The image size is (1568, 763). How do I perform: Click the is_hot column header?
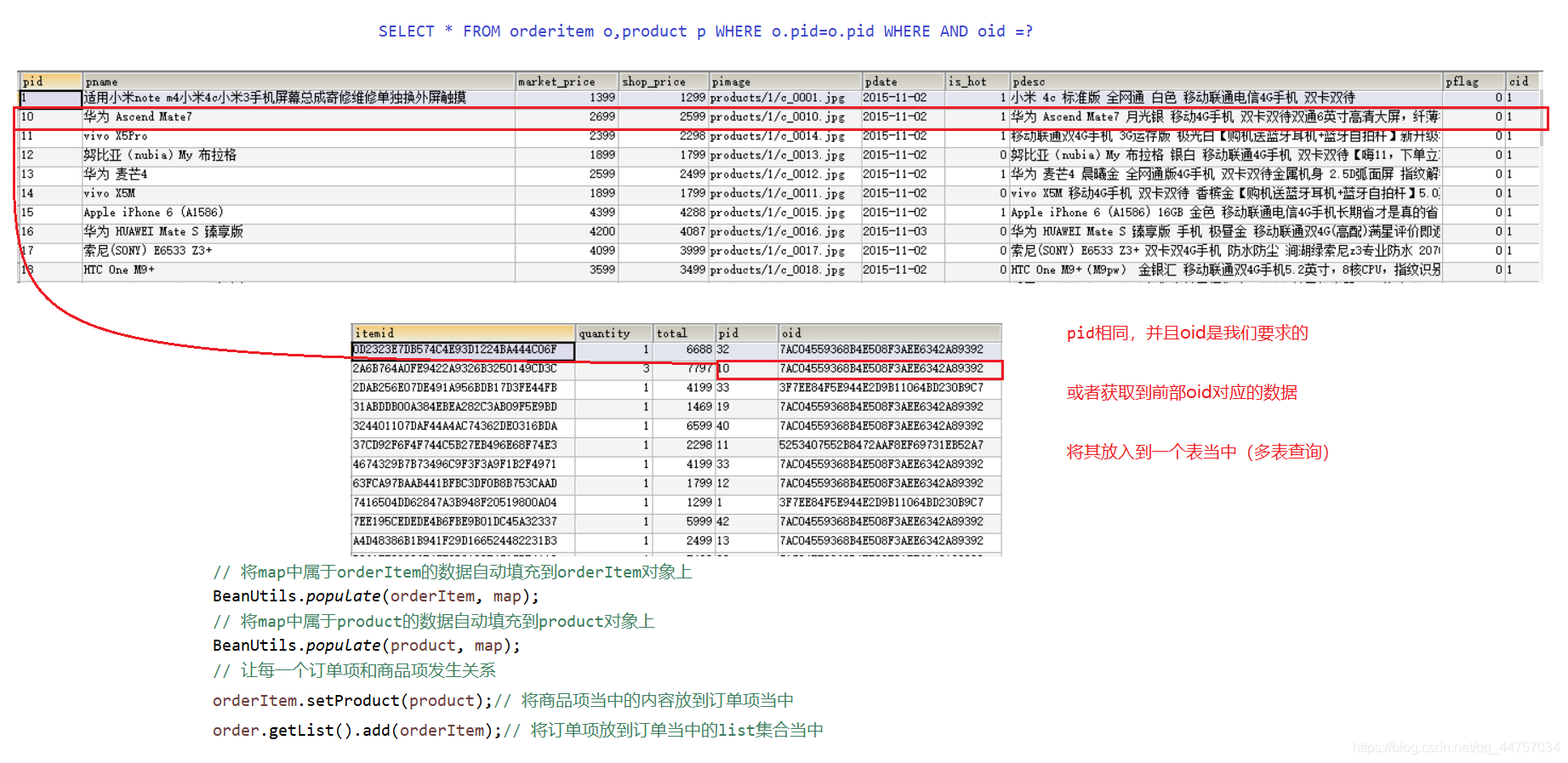[978, 82]
